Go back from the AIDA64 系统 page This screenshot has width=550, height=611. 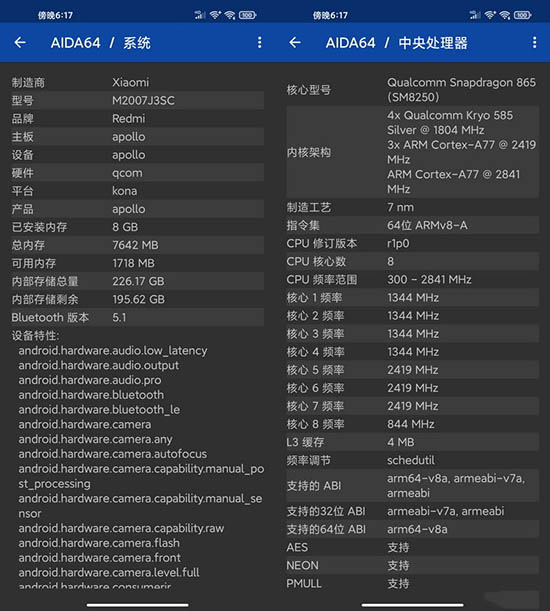20,42
